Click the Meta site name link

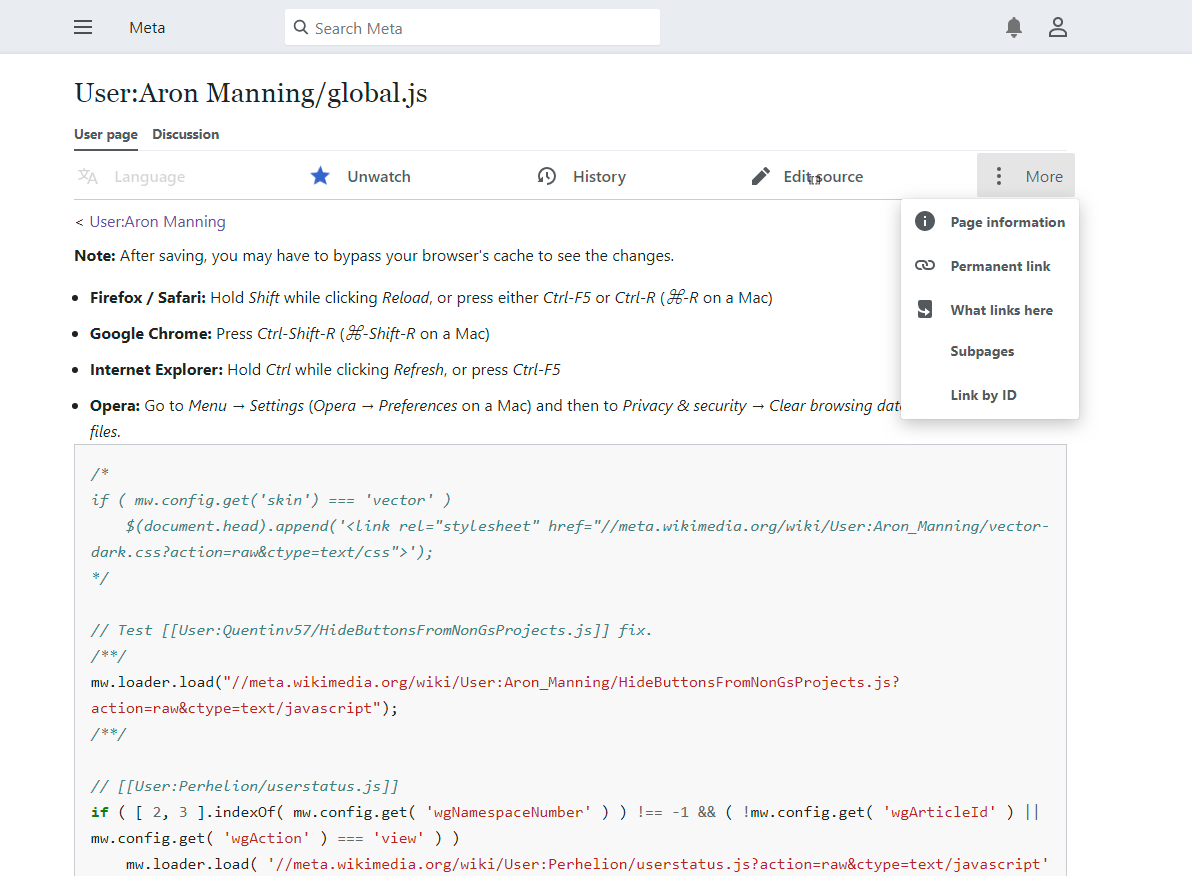147,27
